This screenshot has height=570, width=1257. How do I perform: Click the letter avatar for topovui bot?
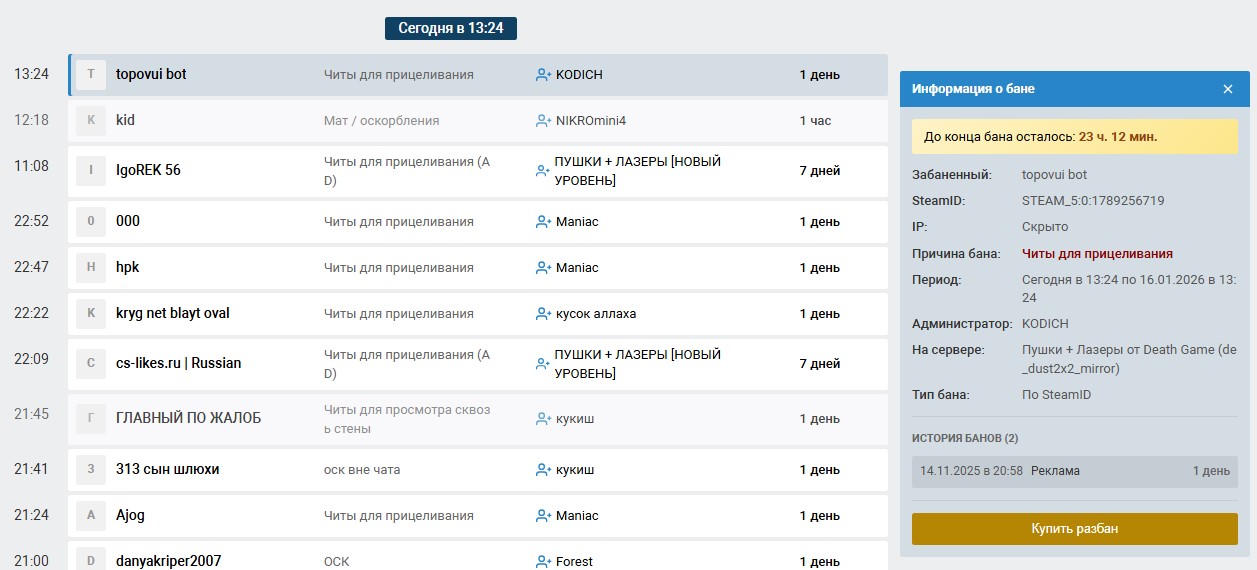pos(91,75)
